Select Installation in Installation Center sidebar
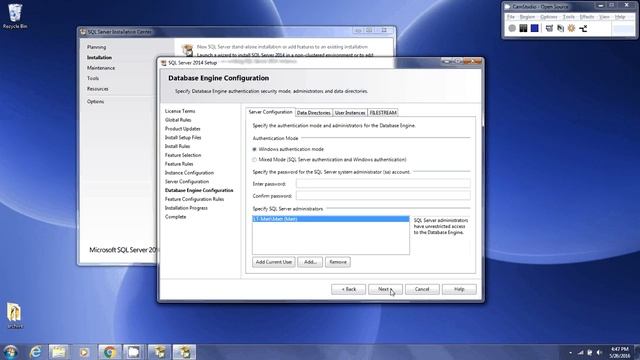This screenshot has width=640, height=360. (x=99, y=58)
